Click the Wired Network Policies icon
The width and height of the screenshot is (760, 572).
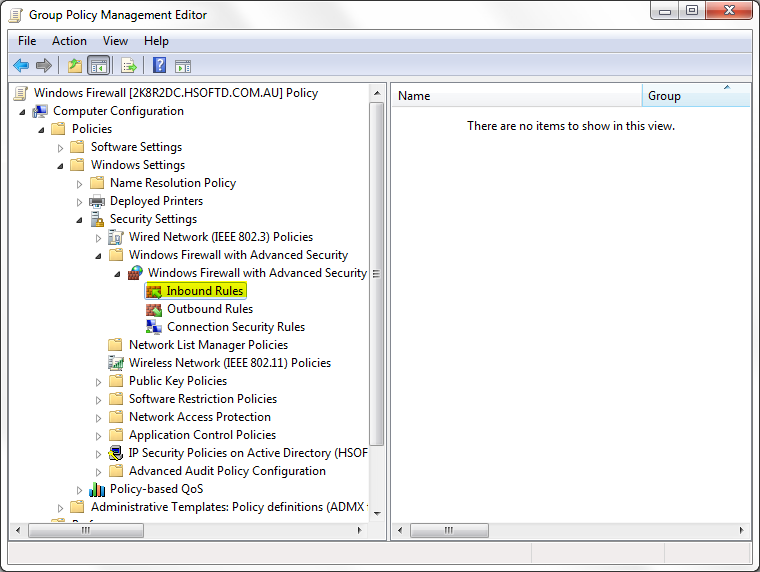115,237
